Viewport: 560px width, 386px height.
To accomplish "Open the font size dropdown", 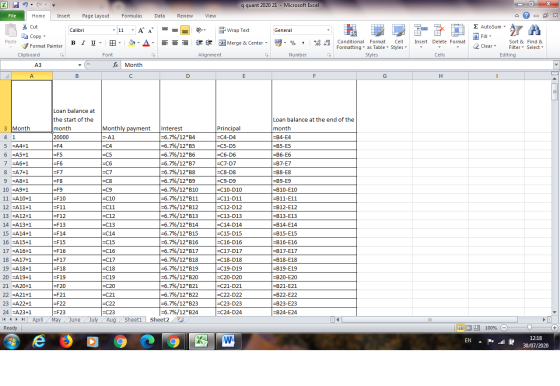I will [132, 30].
